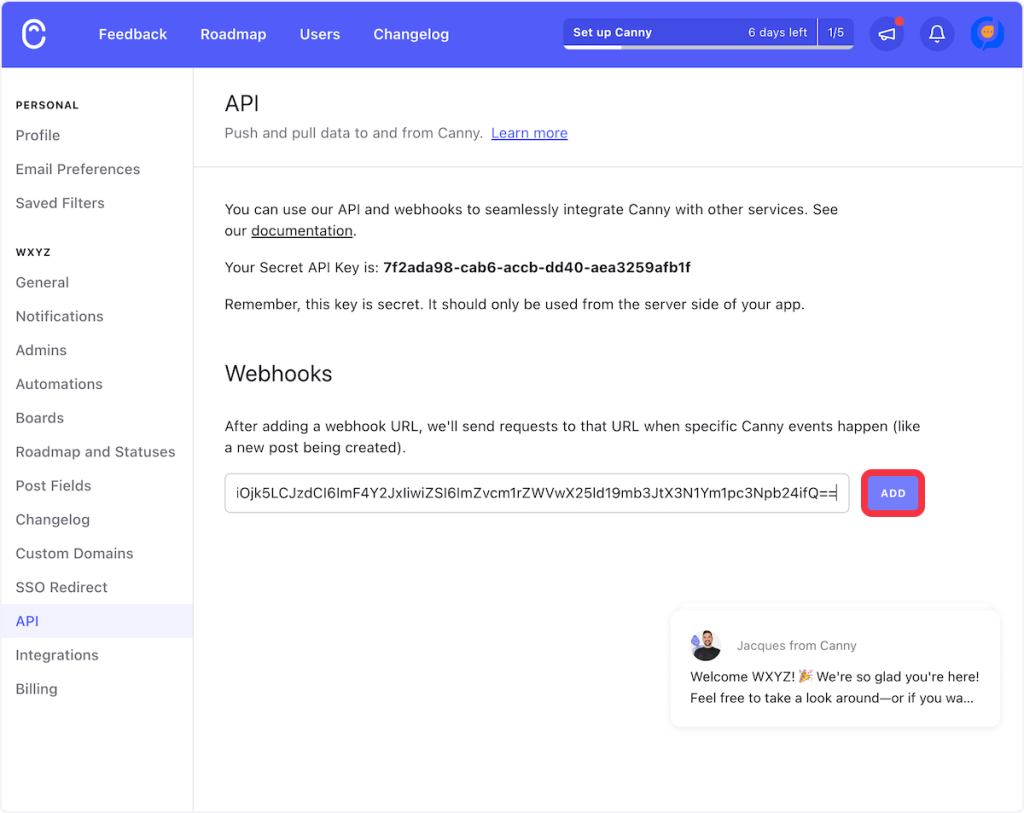The width and height of the screenshot is (1024, 813).
Task: Switch to the Changelog top navigation
Action: tap(411, 34)
